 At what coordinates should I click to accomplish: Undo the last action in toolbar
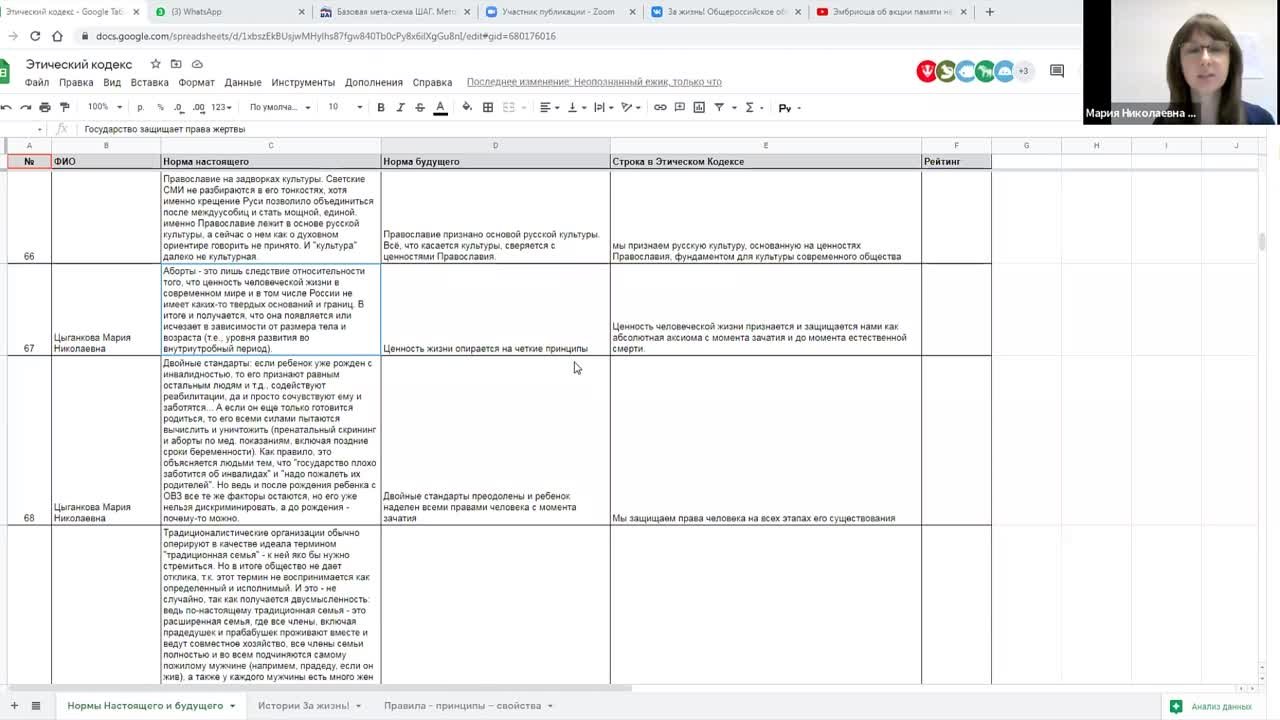click(x=6, y=107)
